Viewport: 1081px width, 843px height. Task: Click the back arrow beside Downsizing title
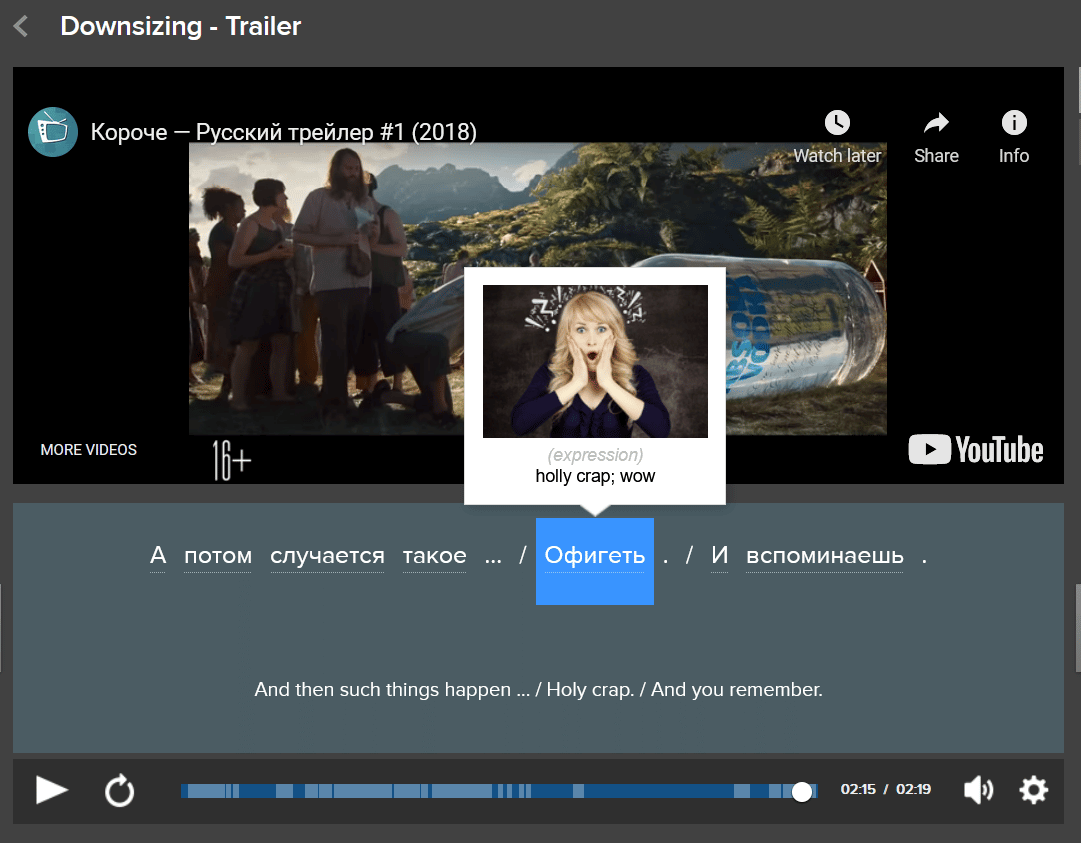tap(21, 27)
